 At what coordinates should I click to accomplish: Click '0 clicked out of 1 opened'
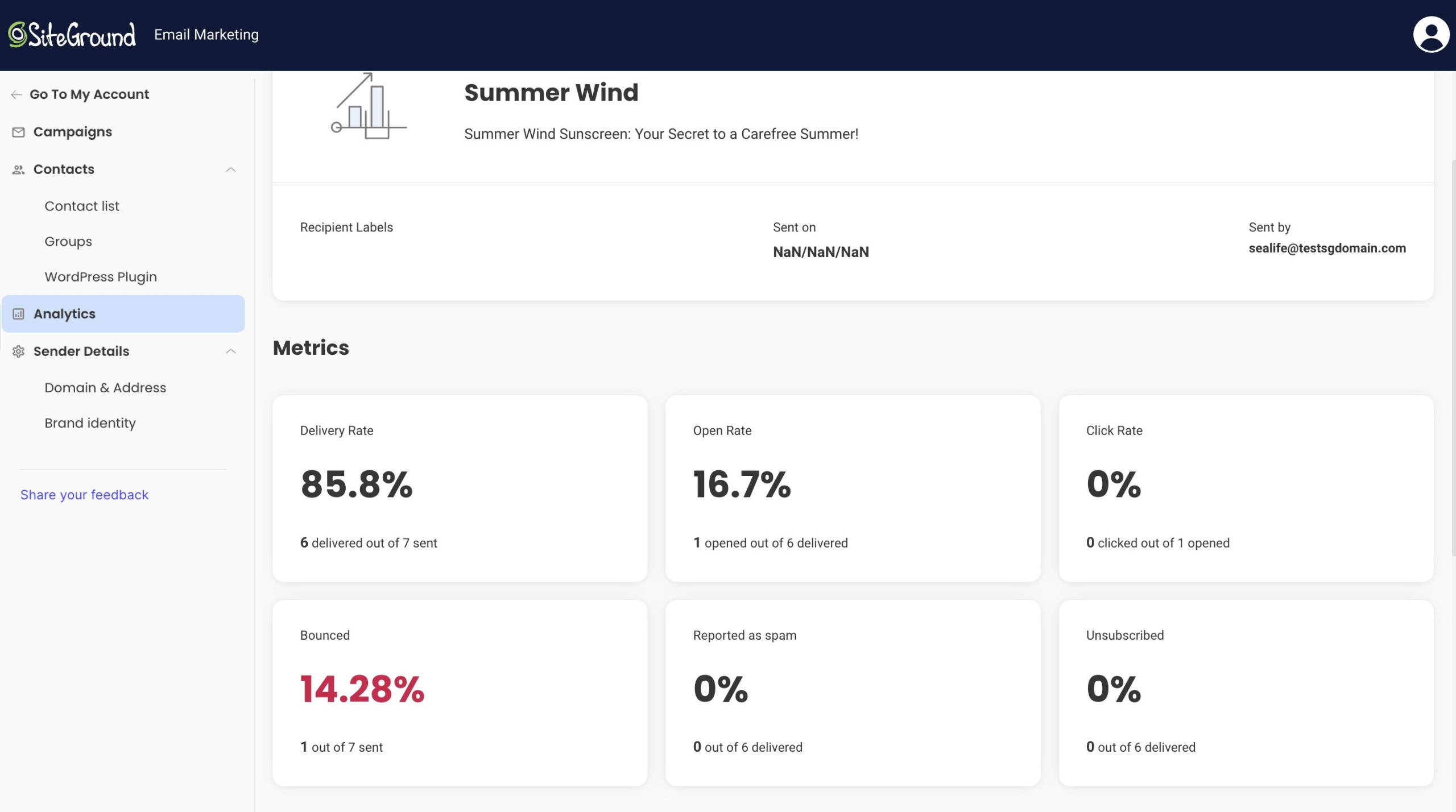tap(1157, 543)
